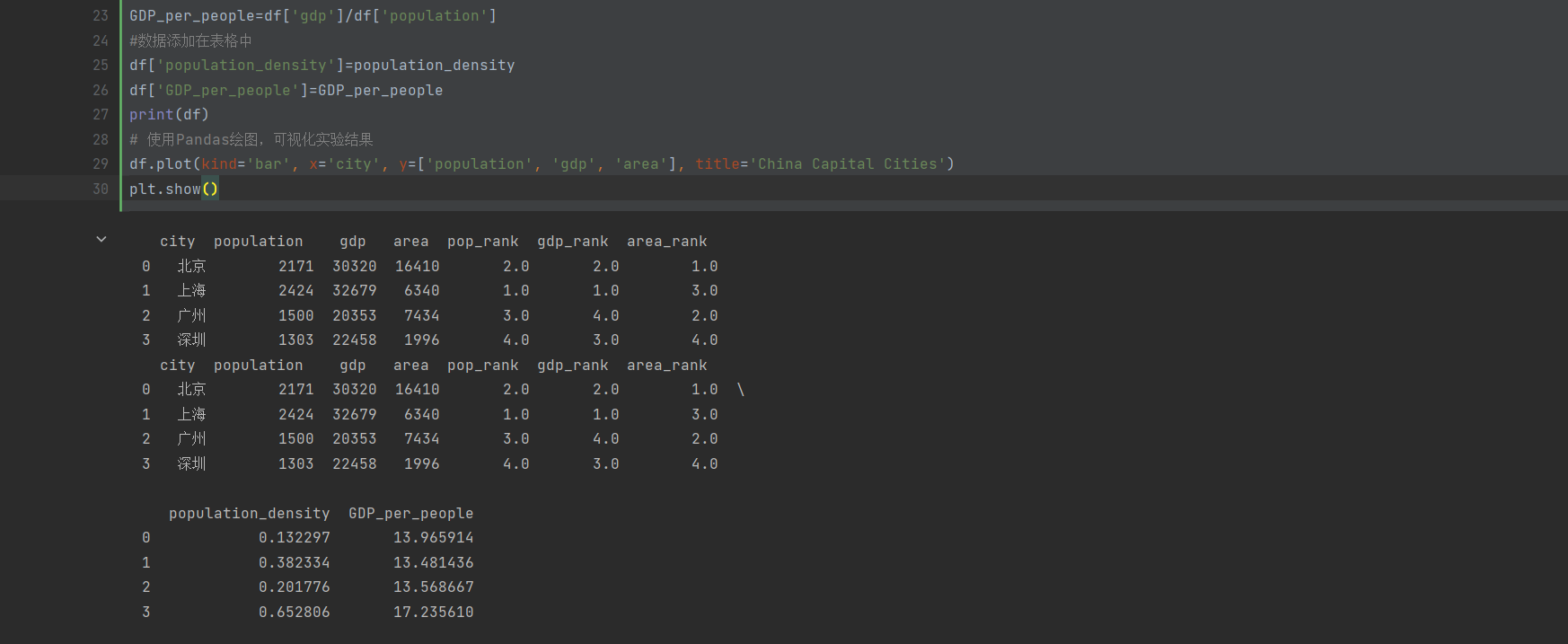
Task: Click the backslash continuation mark in output
Action: (741, 390)
